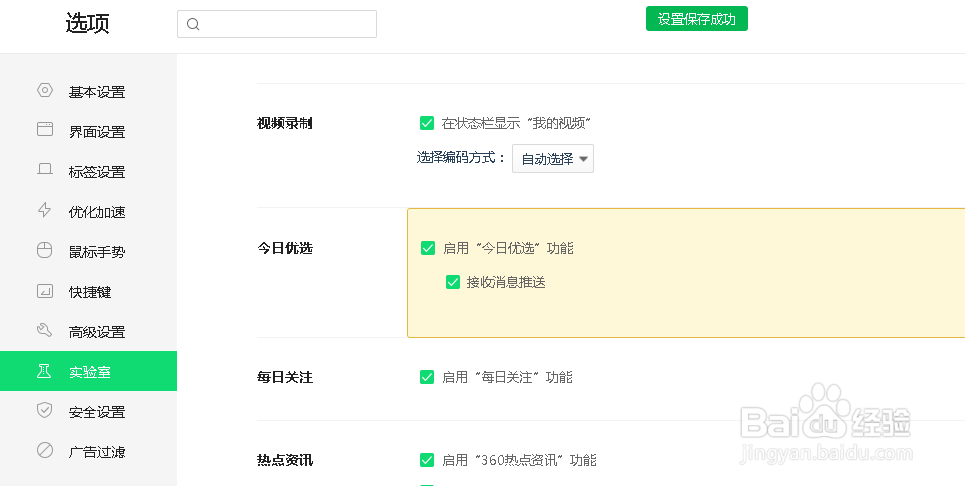Toggle the 接收消息推送 checkbox
The height and width of the screenshot is (486, 965).
point(452,282)
